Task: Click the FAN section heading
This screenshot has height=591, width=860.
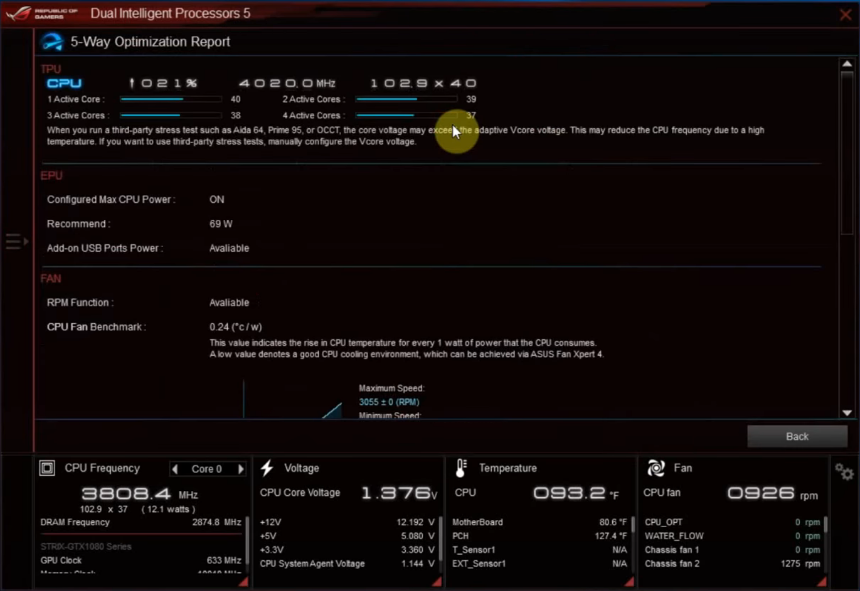Action: tap(51, 279)
